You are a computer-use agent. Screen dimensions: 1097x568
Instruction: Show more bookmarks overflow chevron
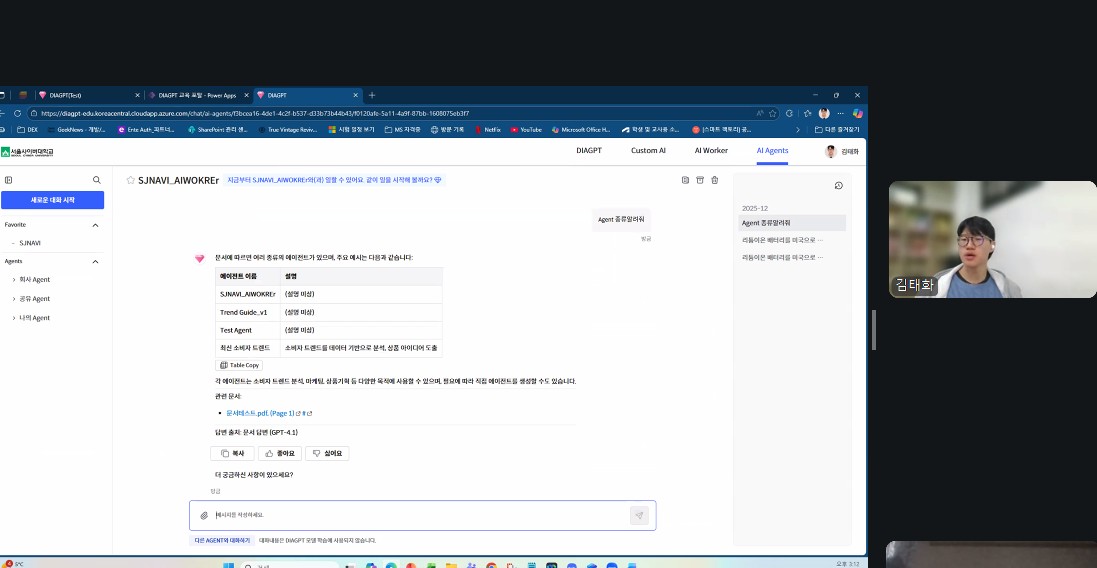(798, 129)
